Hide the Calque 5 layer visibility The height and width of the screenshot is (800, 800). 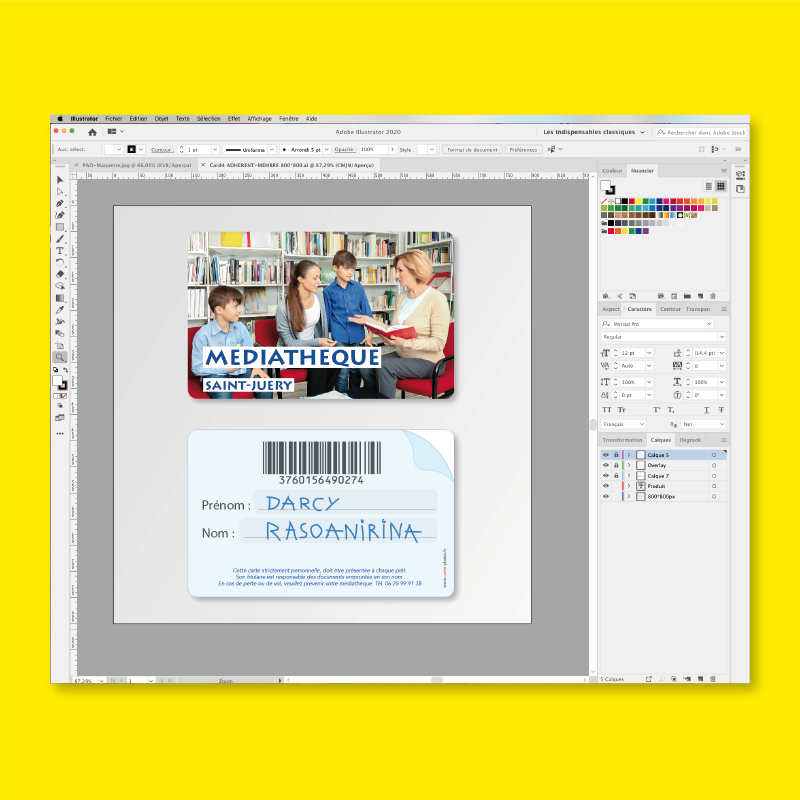pos(605,455)
